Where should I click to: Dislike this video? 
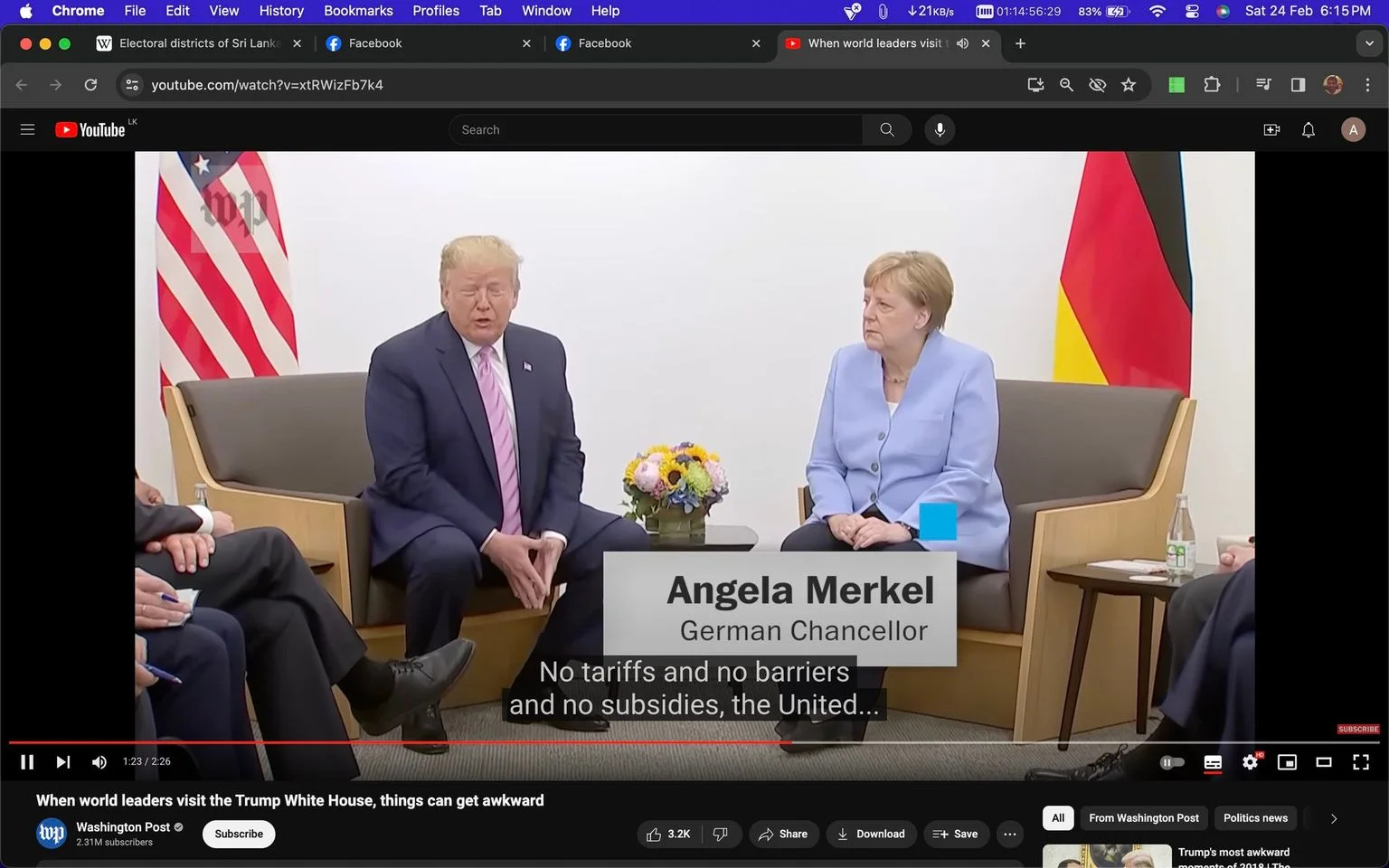click(x=721, y=834)
